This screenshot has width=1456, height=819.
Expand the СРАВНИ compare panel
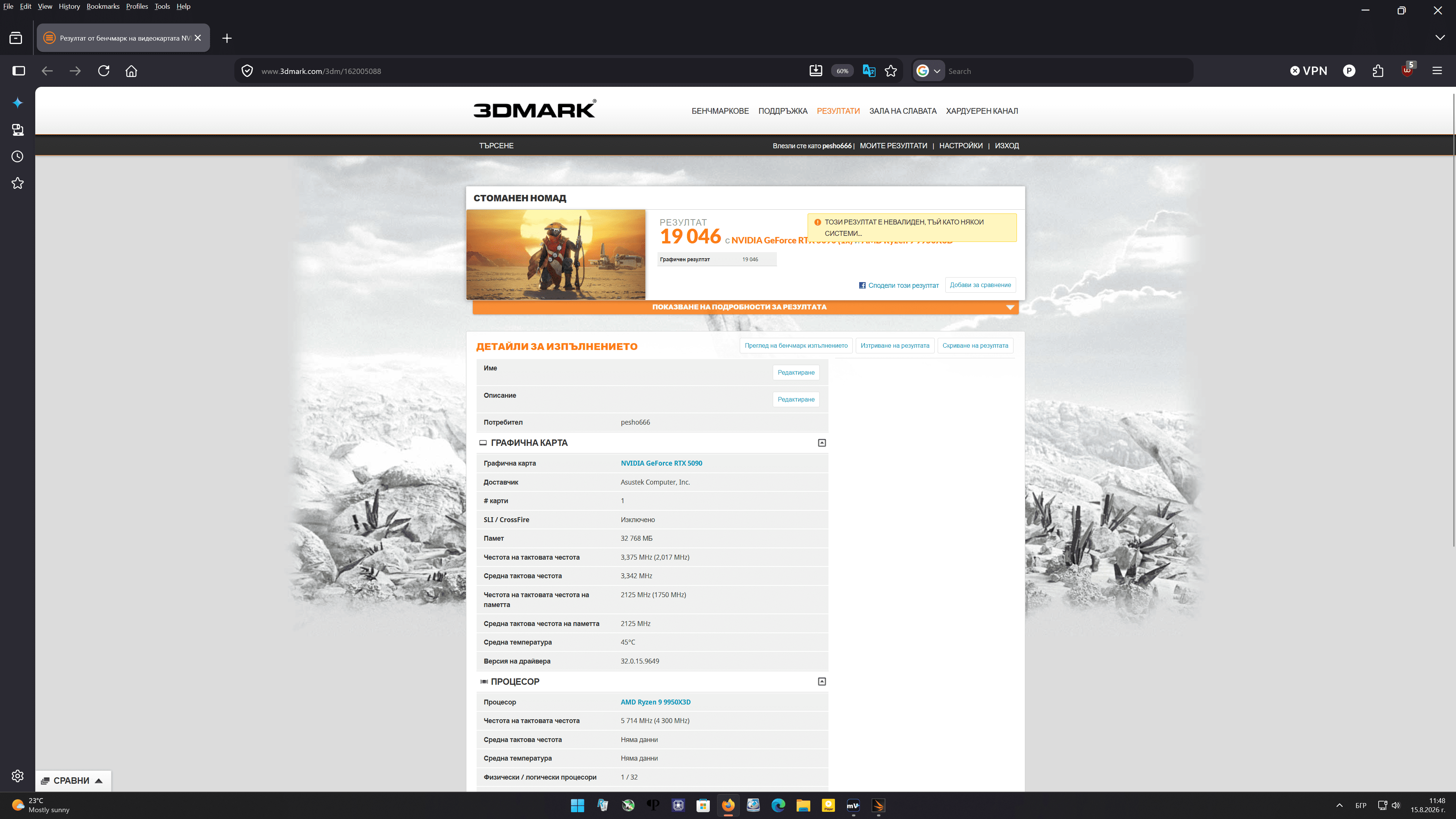73,781
